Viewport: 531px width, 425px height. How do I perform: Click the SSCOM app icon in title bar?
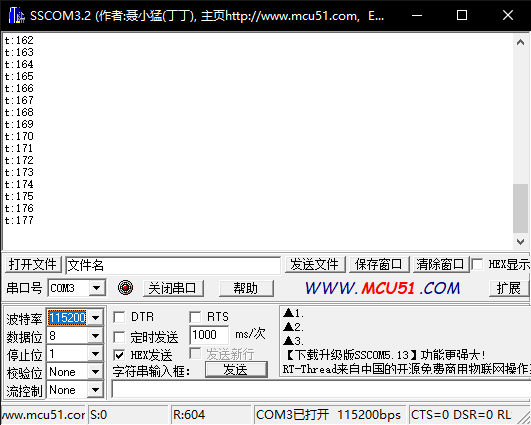point(16,15)
